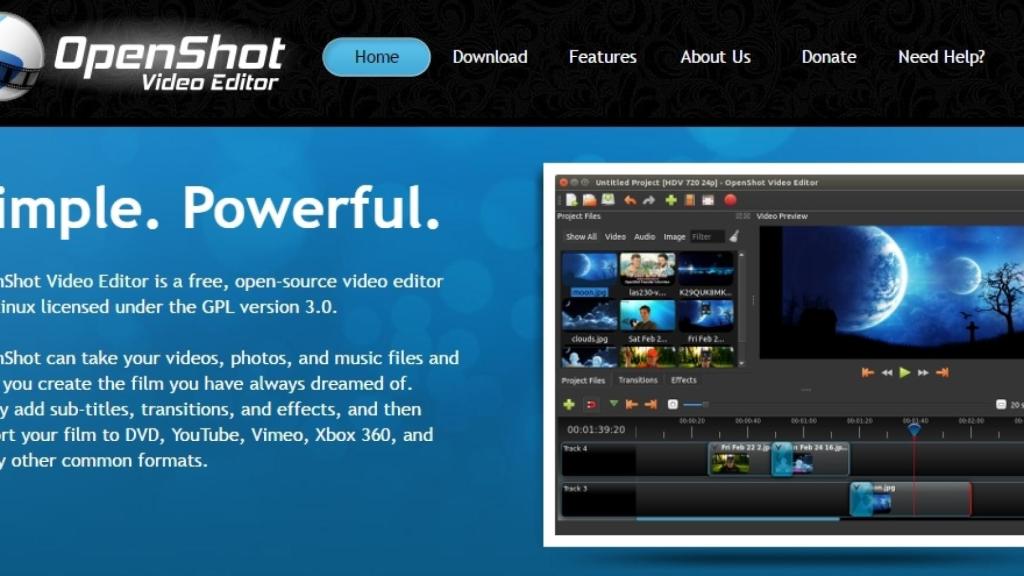The width and height of the screenshot is (1024, 576).
Task: Click the Donate navigation link
Action: point(828,57)
